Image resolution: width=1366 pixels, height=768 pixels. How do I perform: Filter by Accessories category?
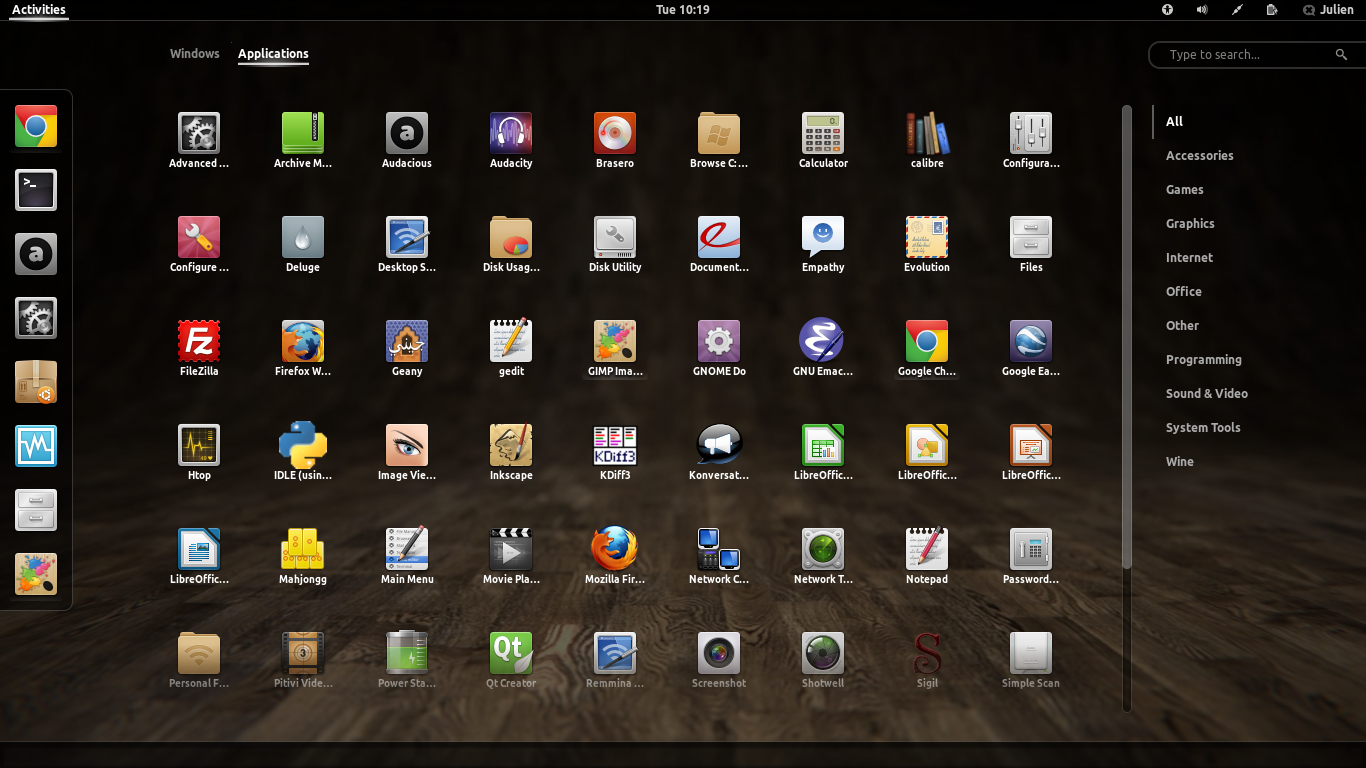click(1199, 155)
